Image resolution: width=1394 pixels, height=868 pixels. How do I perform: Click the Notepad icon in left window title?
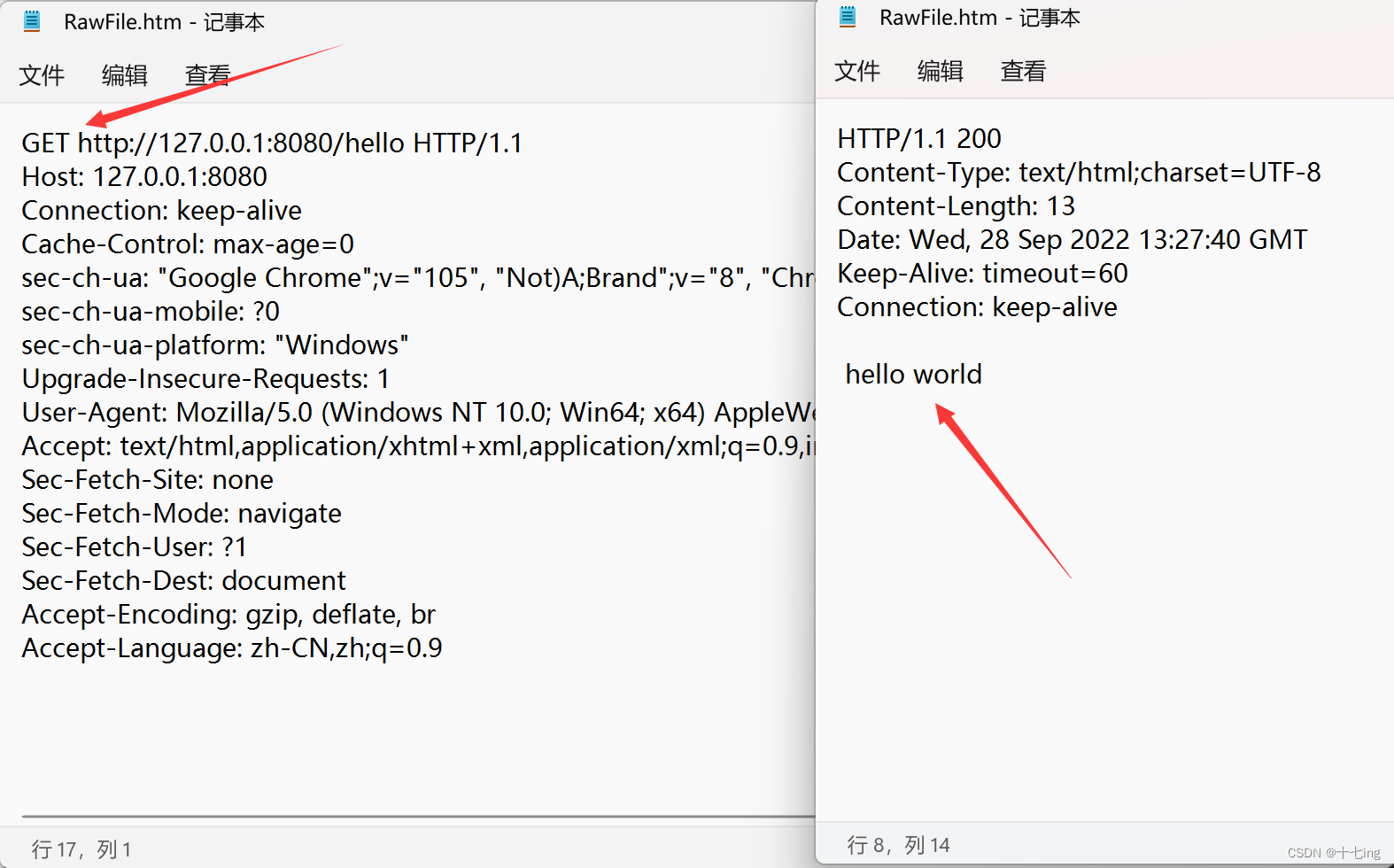click(32, 21)
